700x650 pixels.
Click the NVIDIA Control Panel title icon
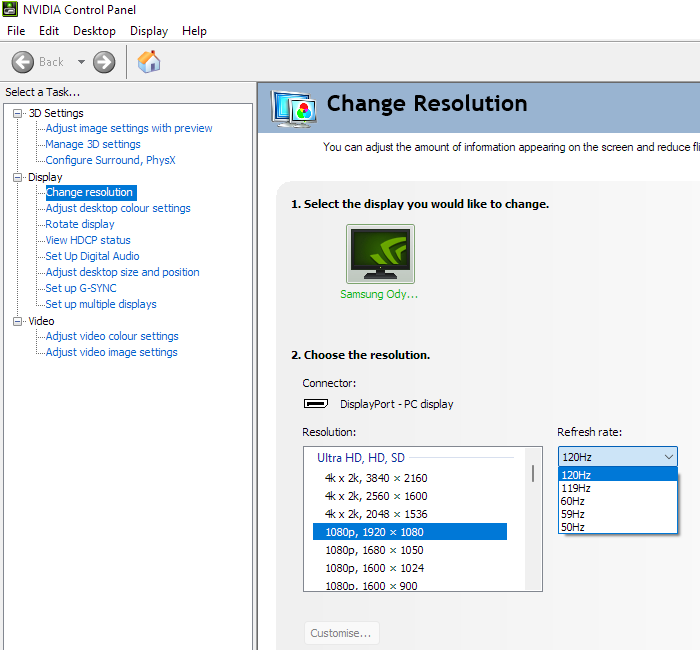(10, 9)
